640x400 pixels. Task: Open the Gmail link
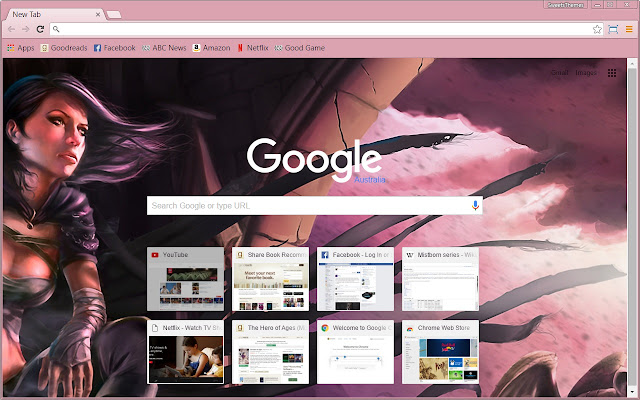(x=560, y=73)
